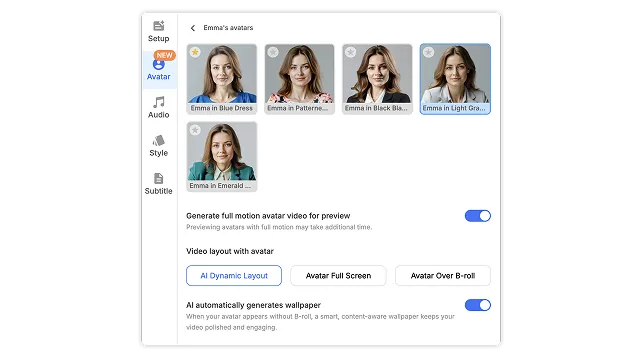Favorite the star on Emma in Black Blazer
The height and width of the screenshot is (360, 640).
coord(351,52)
